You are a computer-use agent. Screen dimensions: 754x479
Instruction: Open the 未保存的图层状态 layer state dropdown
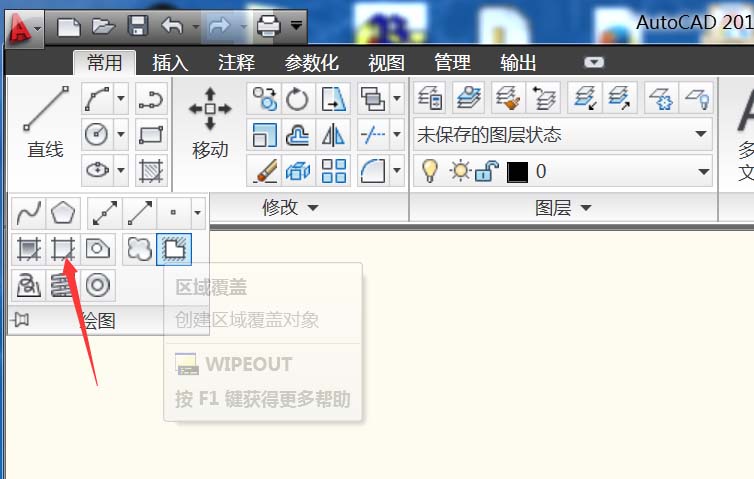pos(563,134)
